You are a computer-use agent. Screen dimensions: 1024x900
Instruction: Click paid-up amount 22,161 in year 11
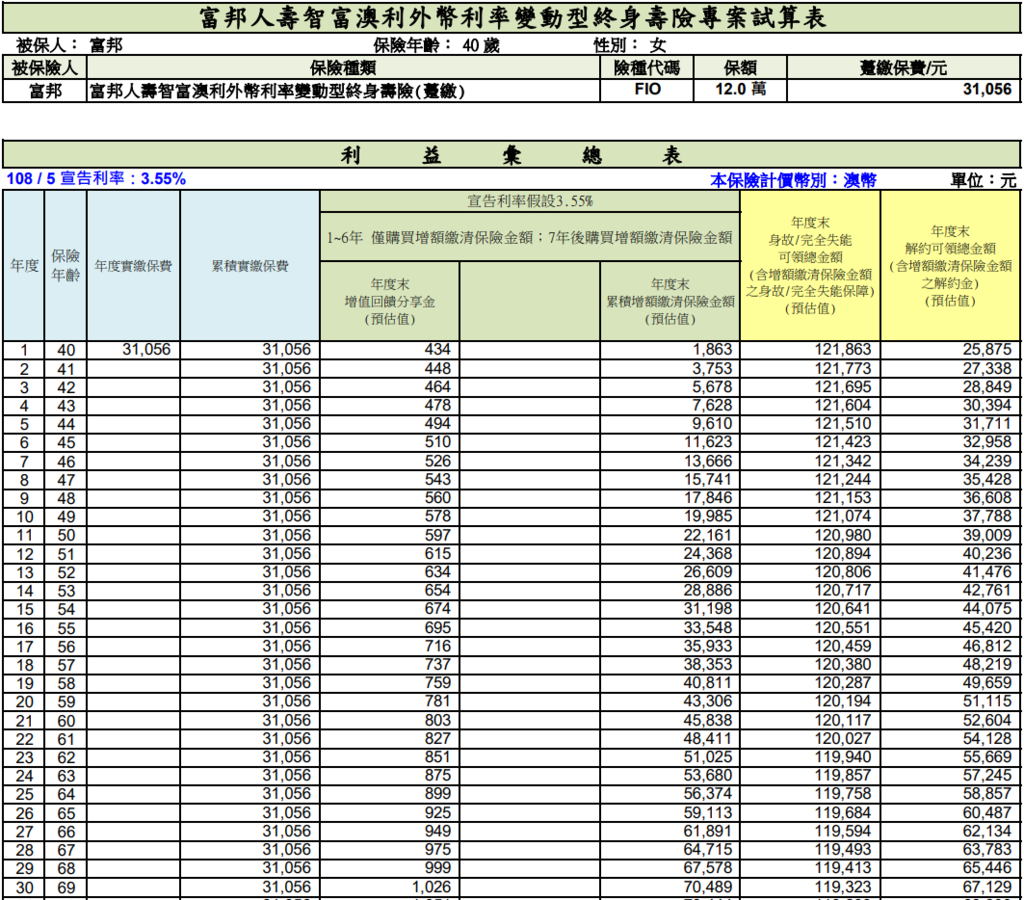pos(709,535)
